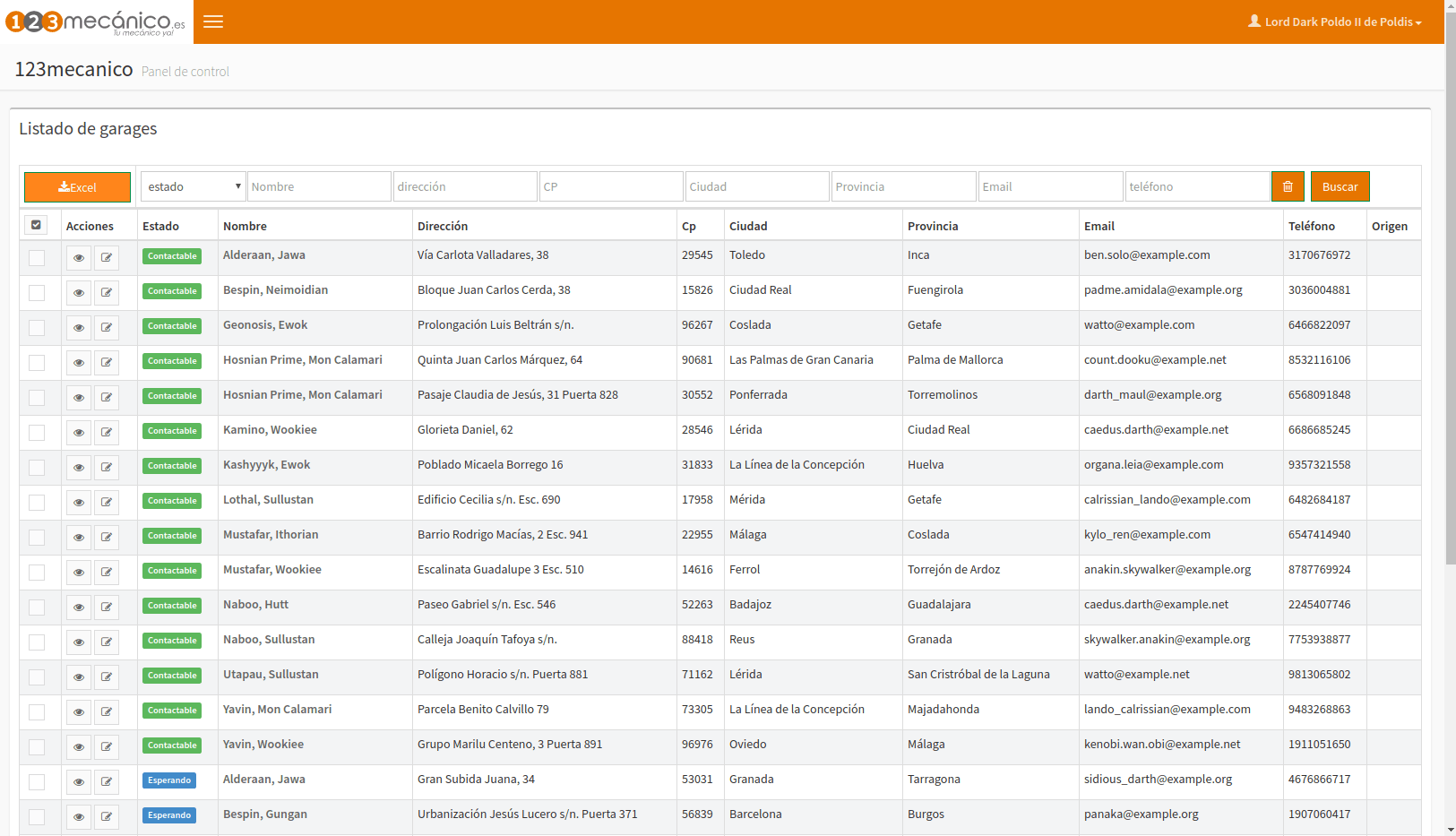This screenshot has height=836, width=1456.
Task: Select the Bespin, Neimoidian row checkbox
Action: coord(37,293)
